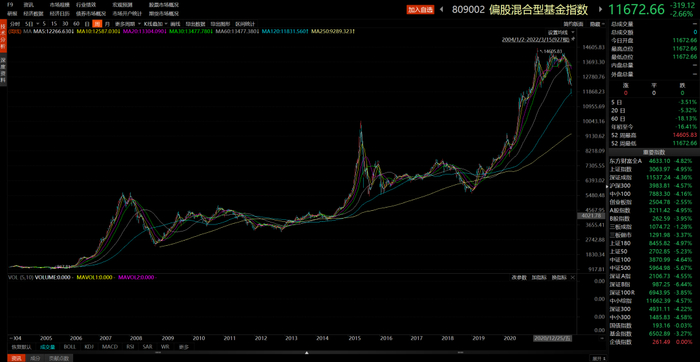This screenshot has height=362, width=700.
Task: Switch to 分时 intraday chart
Action: coord(15,23)
